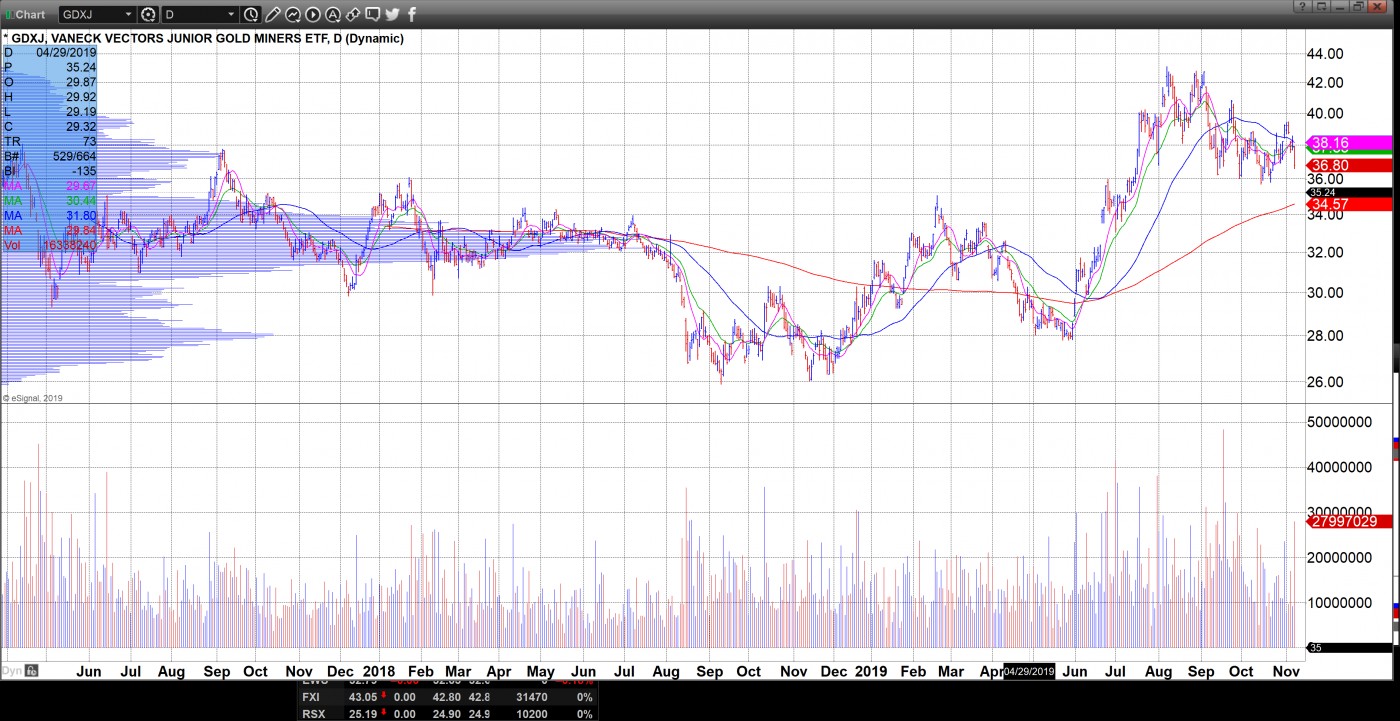Expand the D interval dropdown
Viewport: 1400px width, 721px height.
click(x=231, y=15)
